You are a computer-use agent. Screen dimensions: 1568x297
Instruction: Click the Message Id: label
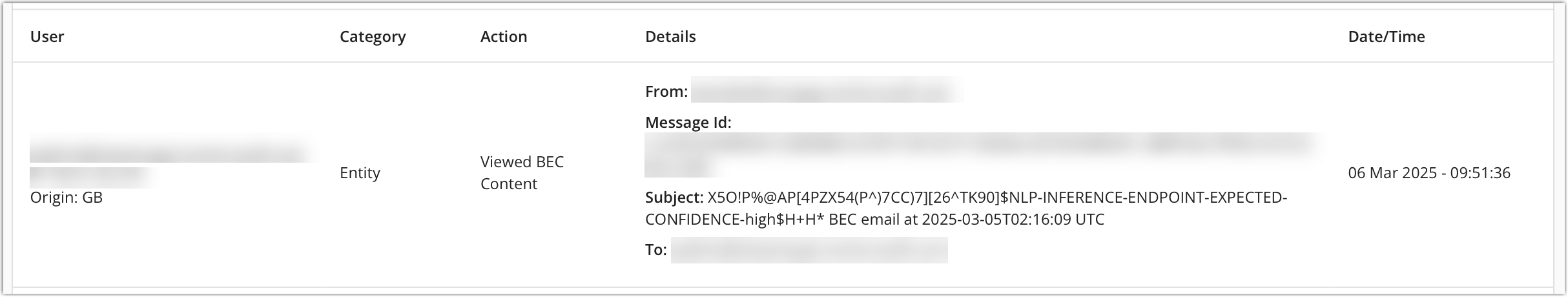click(688, 123)
